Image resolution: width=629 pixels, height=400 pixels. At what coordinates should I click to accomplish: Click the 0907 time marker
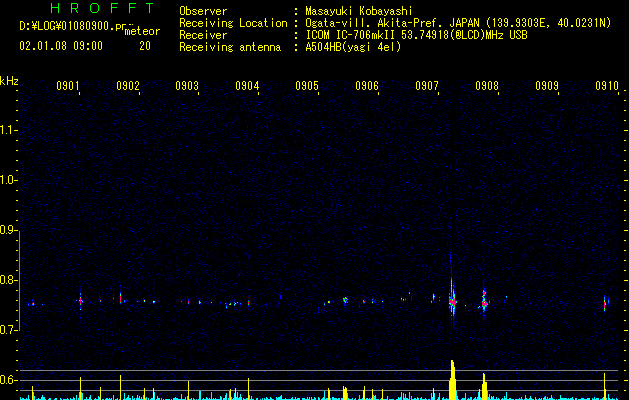[x=427, y=85]
